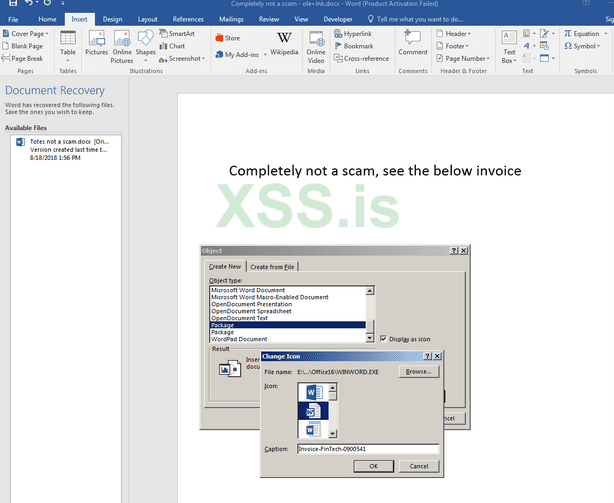Open the Header dropdown
Image resolution: width=614 pixels, height=503 pixels.
453,34
